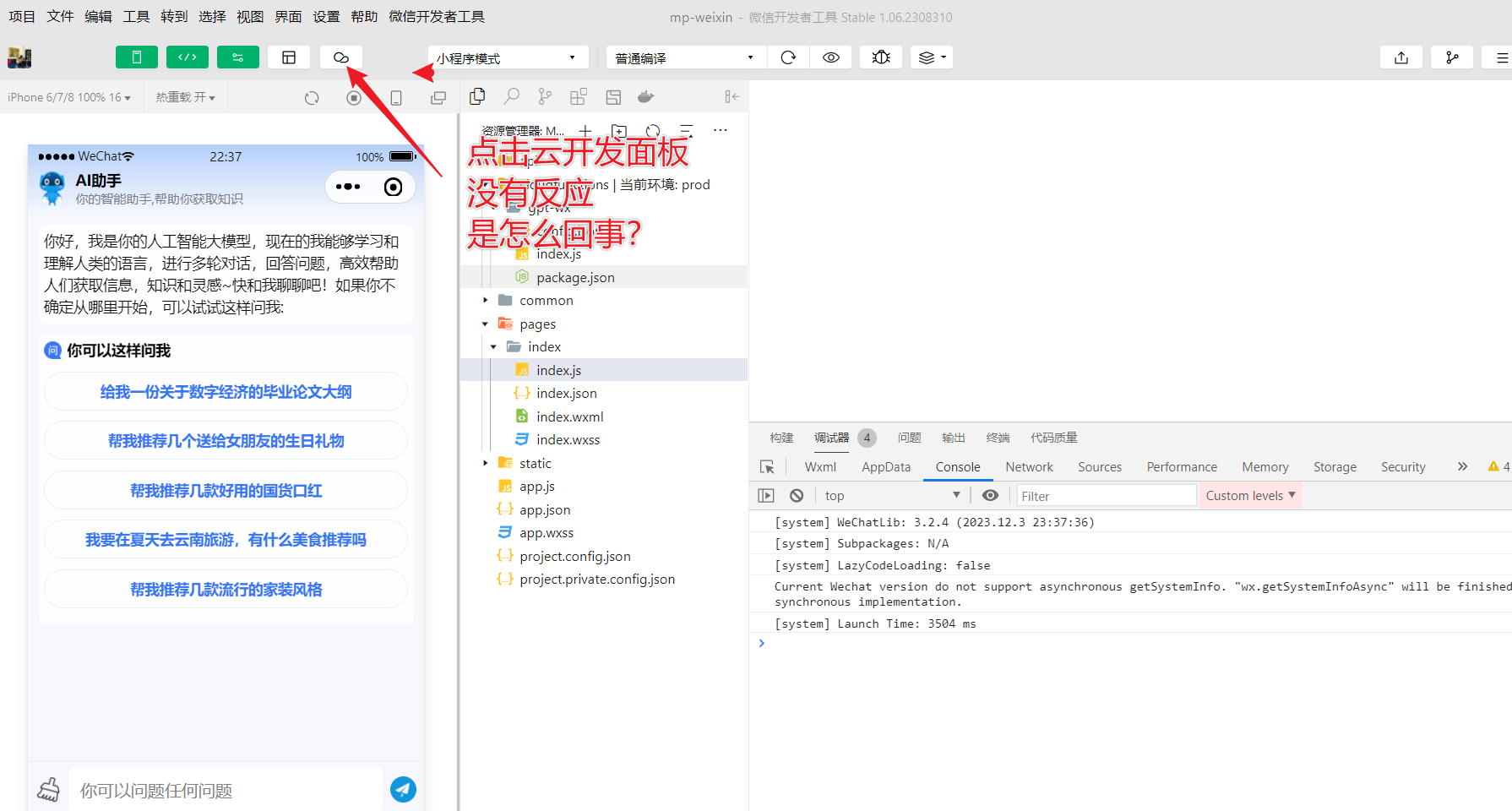This screenshot has width=1512, height=811.
Task: Open the 设置 menu
Action: pos(326,16)
